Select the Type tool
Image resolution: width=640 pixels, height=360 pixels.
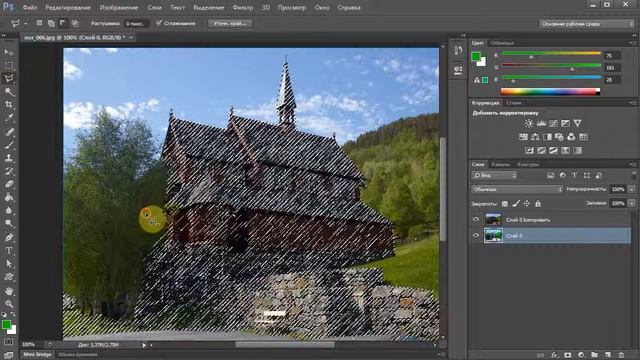point(9,251)
